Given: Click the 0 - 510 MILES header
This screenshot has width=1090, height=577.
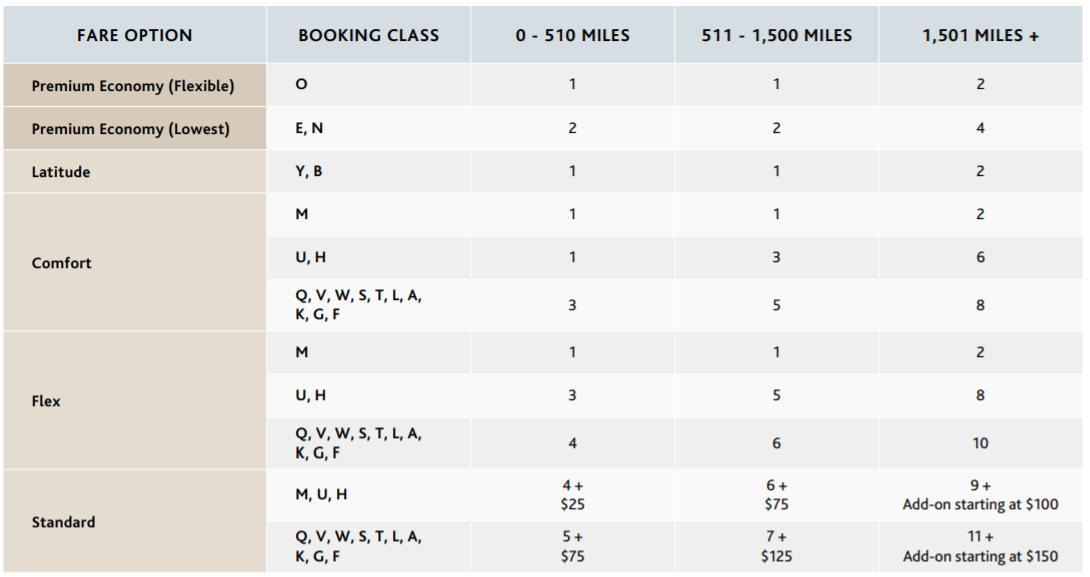Looking at the screenshot, I should 572,36.
